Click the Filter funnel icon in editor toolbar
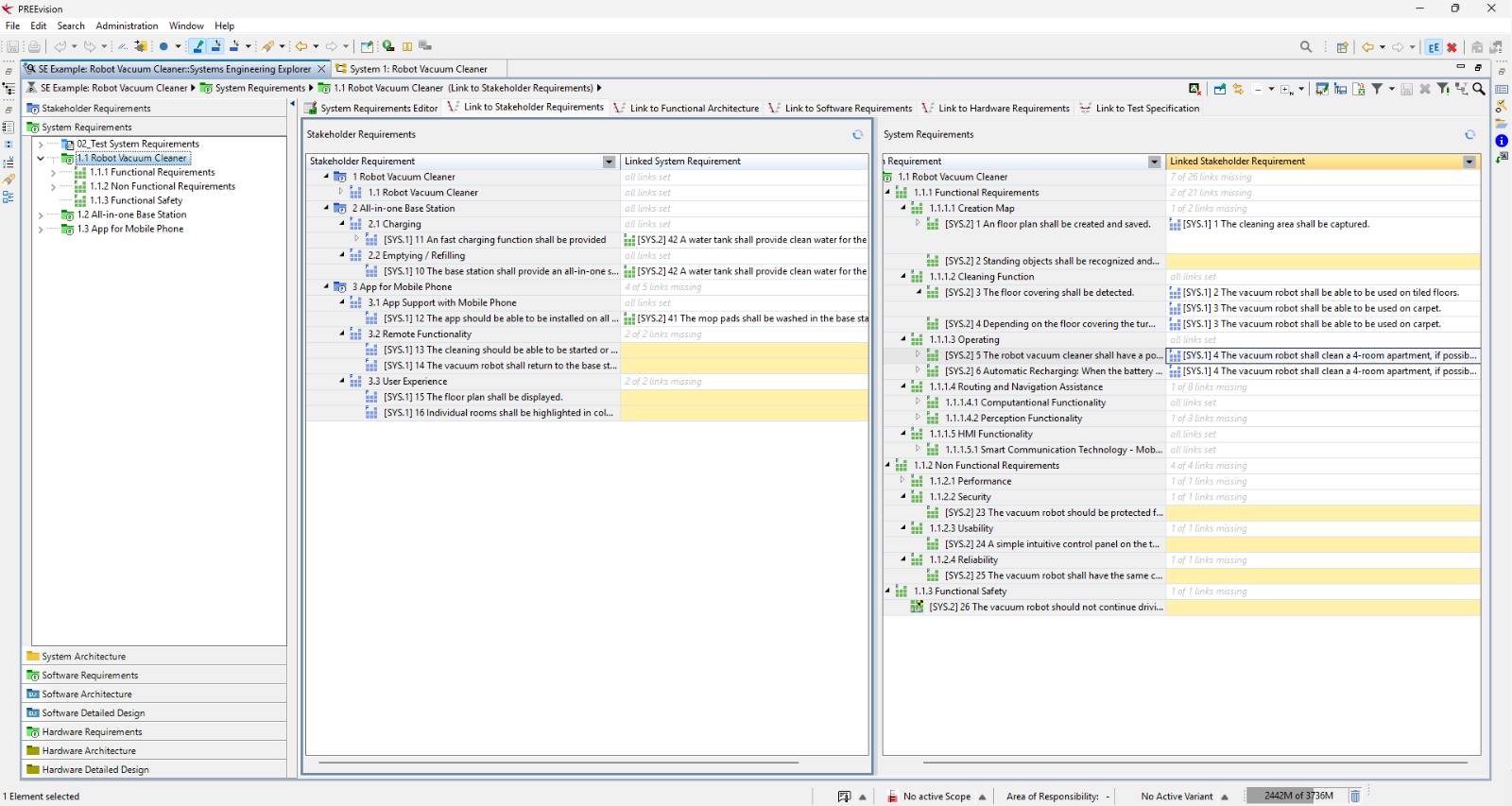1512x806 pixels. [1377, 89]
